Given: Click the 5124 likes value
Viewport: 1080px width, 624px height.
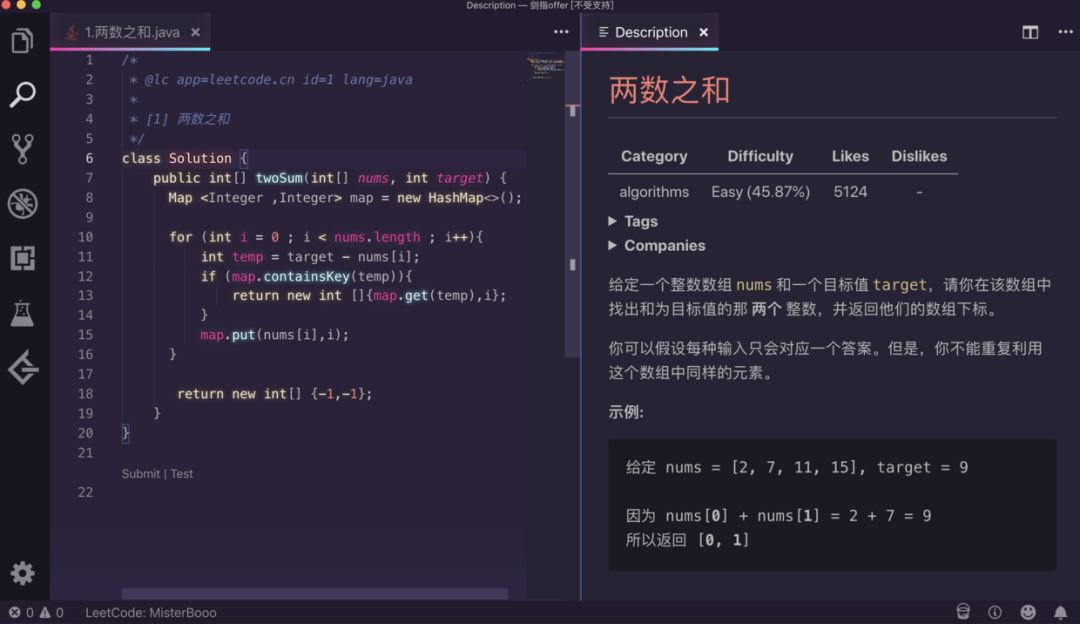Looking at the screenshot, I should [850, 192].
